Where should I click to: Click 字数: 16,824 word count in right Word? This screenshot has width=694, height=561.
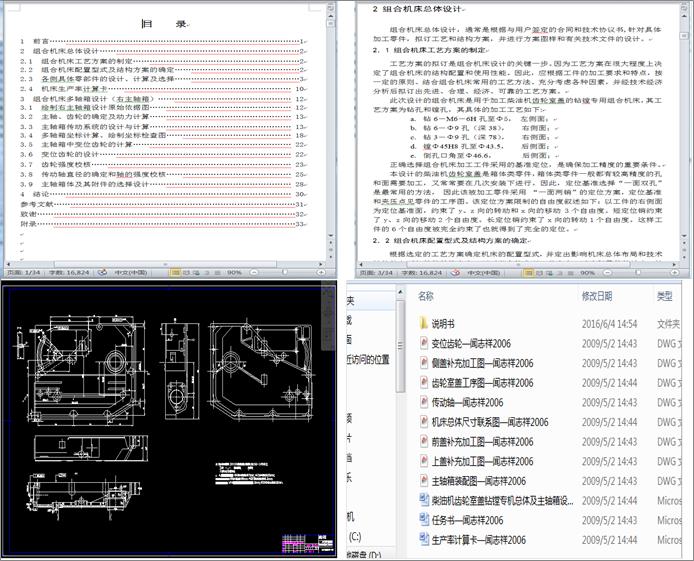pos(422,273)
